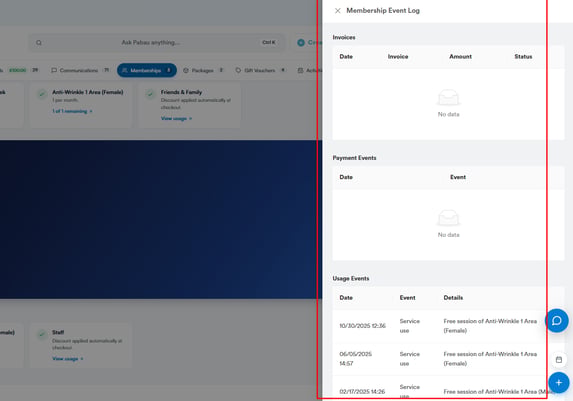Screen dimensions: 573x401
Task: Focus the Ask Pabau anything search field
Action: pyautogui.click(x=157, y=43)
